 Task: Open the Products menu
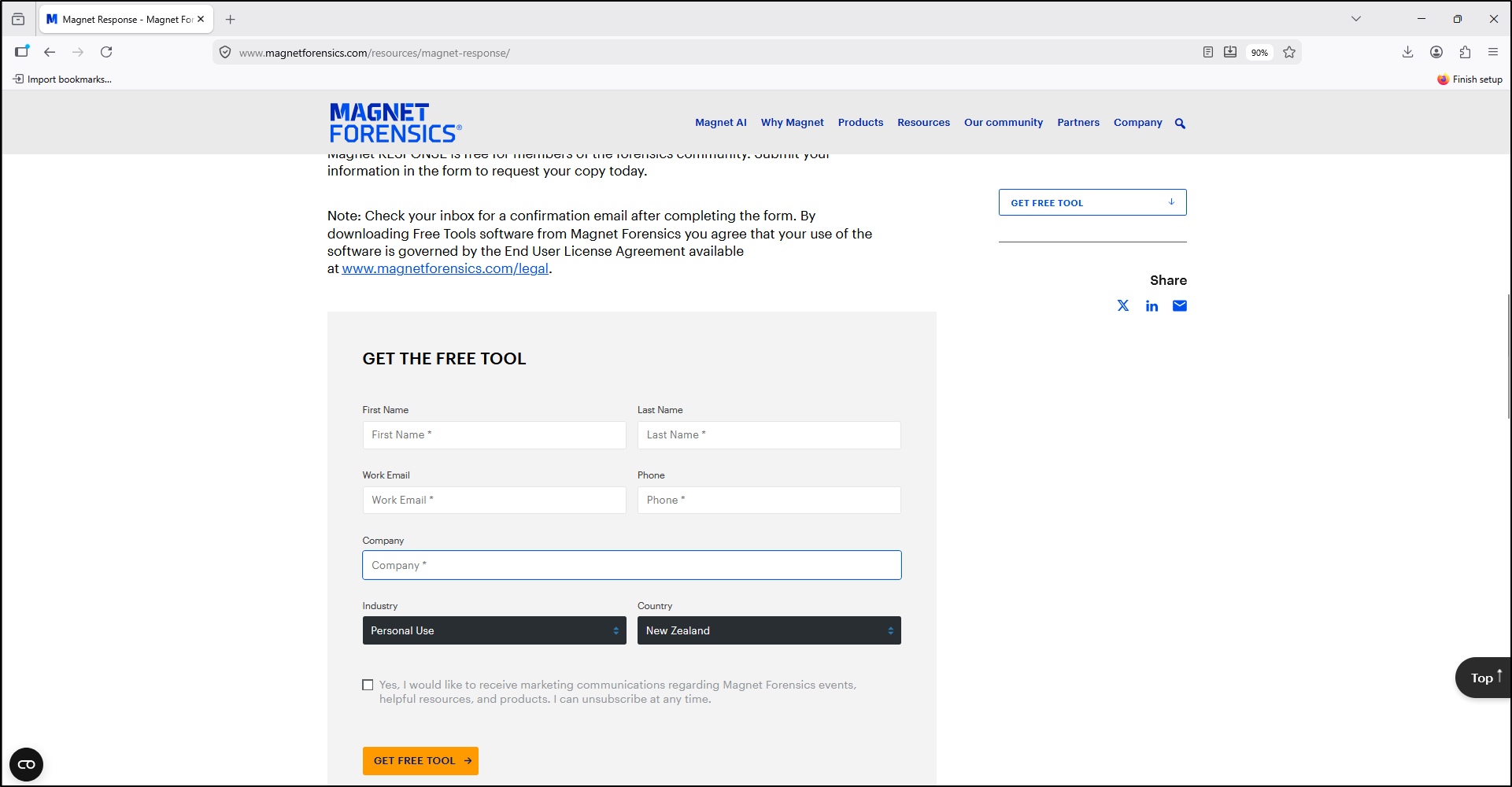[x=860, y=122]
